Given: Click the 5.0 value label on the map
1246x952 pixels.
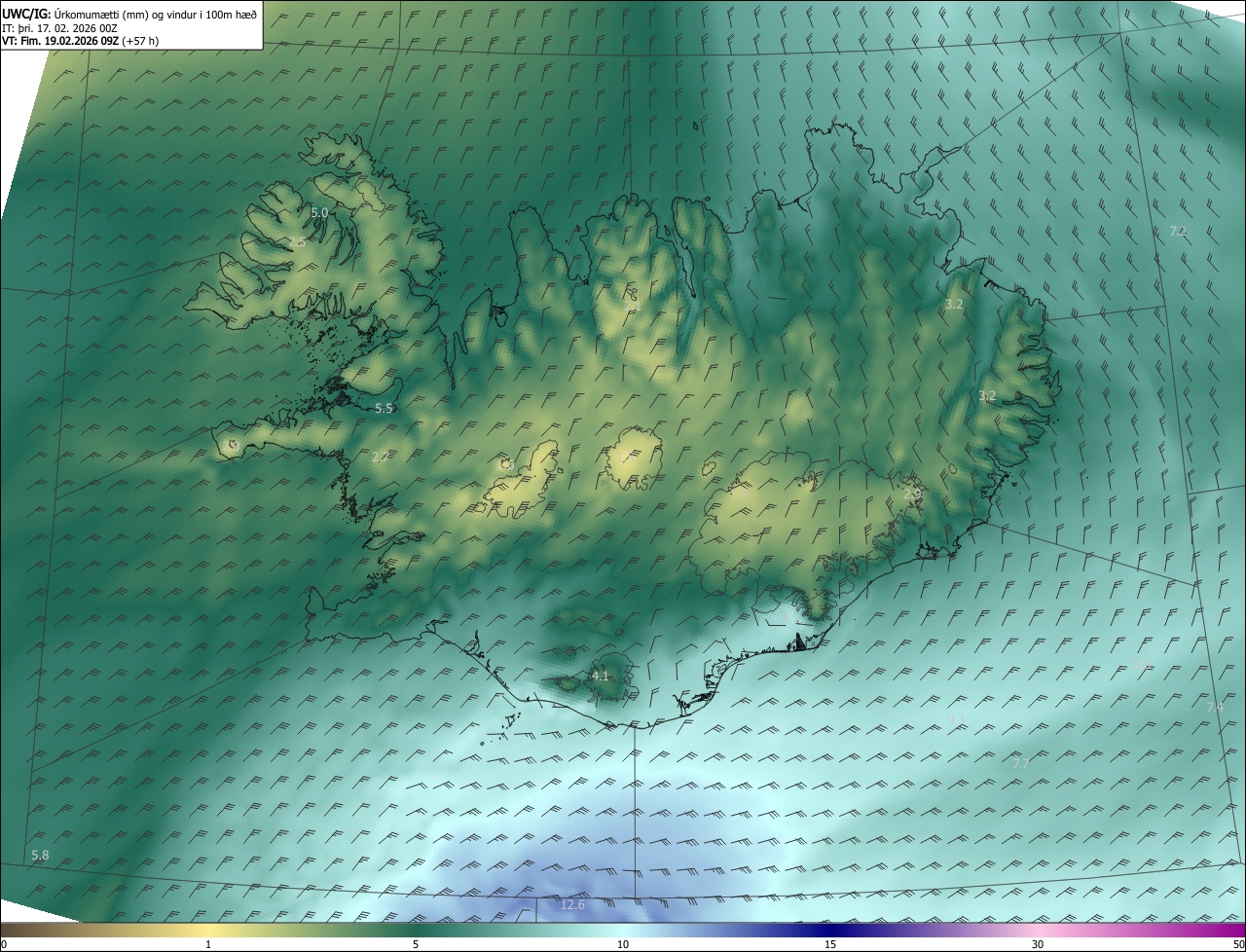Looking at the screenshot, I should (319, 212).
